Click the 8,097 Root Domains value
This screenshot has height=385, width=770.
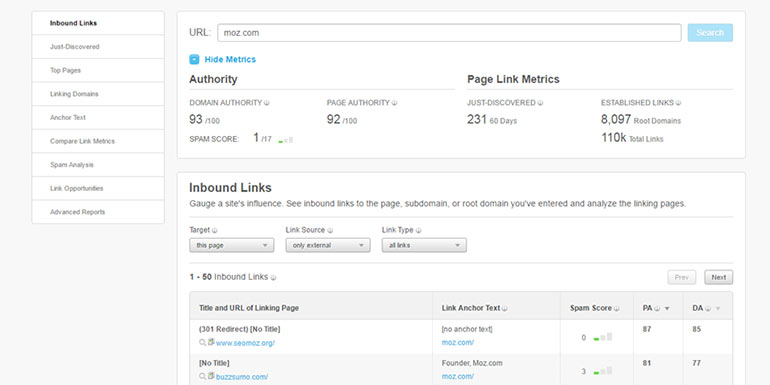[x=641, y=119]
